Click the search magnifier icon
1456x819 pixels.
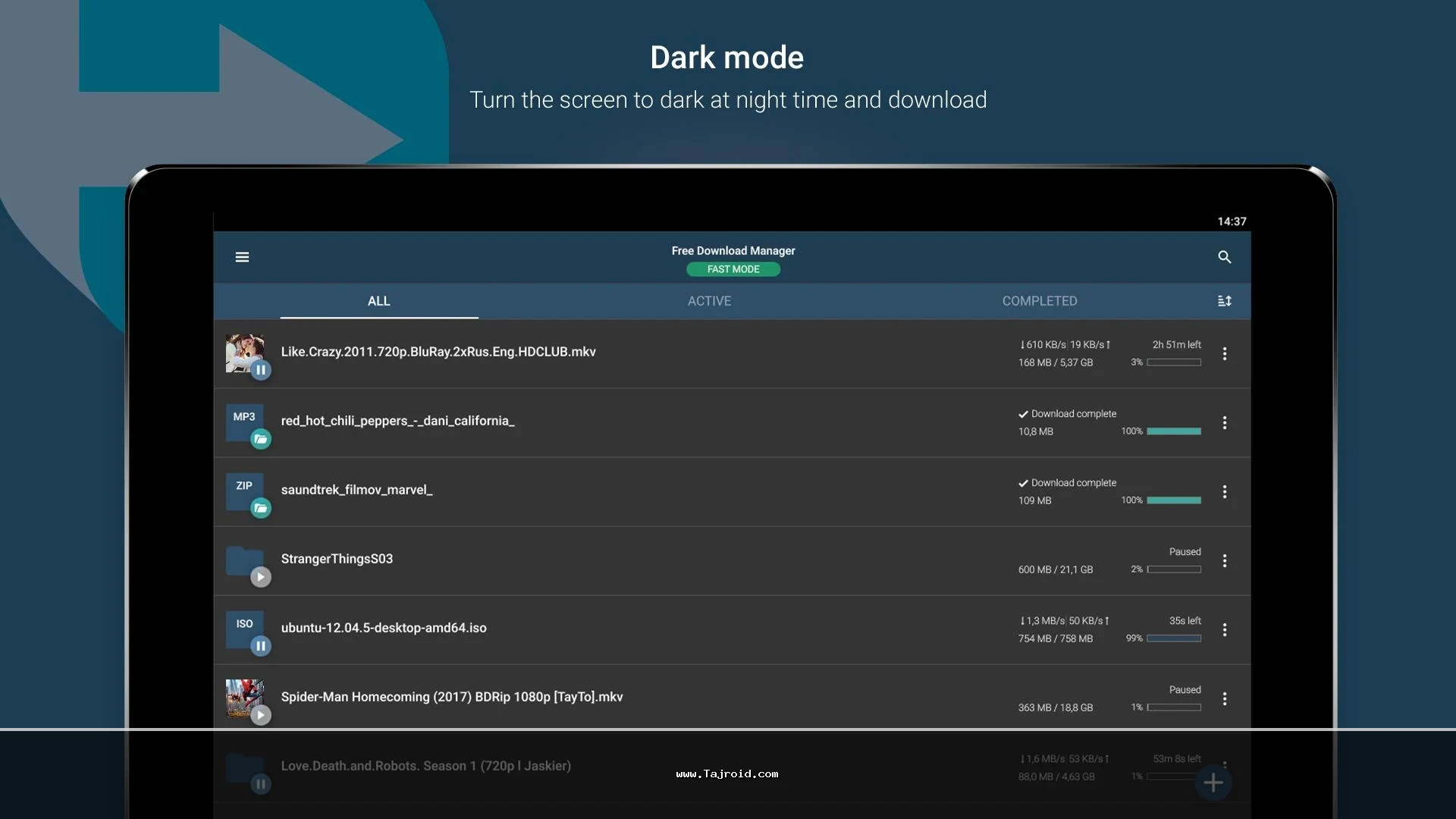click(1224, 257)
